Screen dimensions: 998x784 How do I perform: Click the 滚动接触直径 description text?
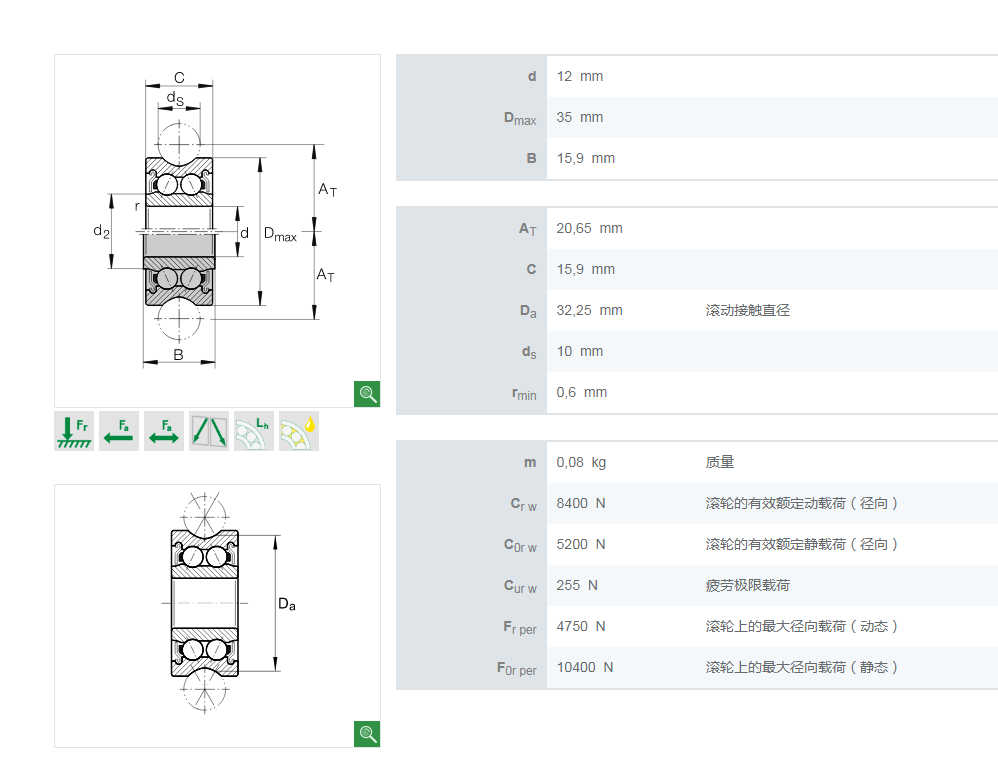click(747, 310)
